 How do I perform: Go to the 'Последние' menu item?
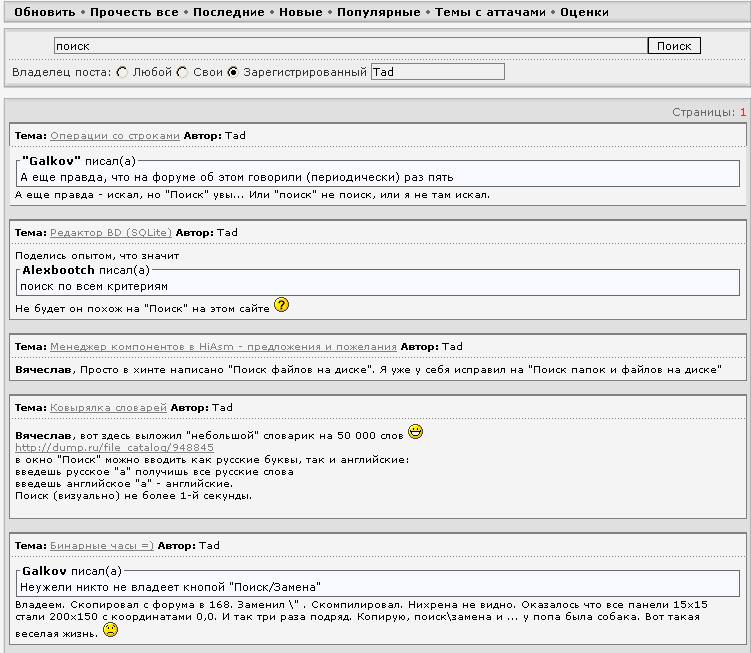[x=228, y=12]
